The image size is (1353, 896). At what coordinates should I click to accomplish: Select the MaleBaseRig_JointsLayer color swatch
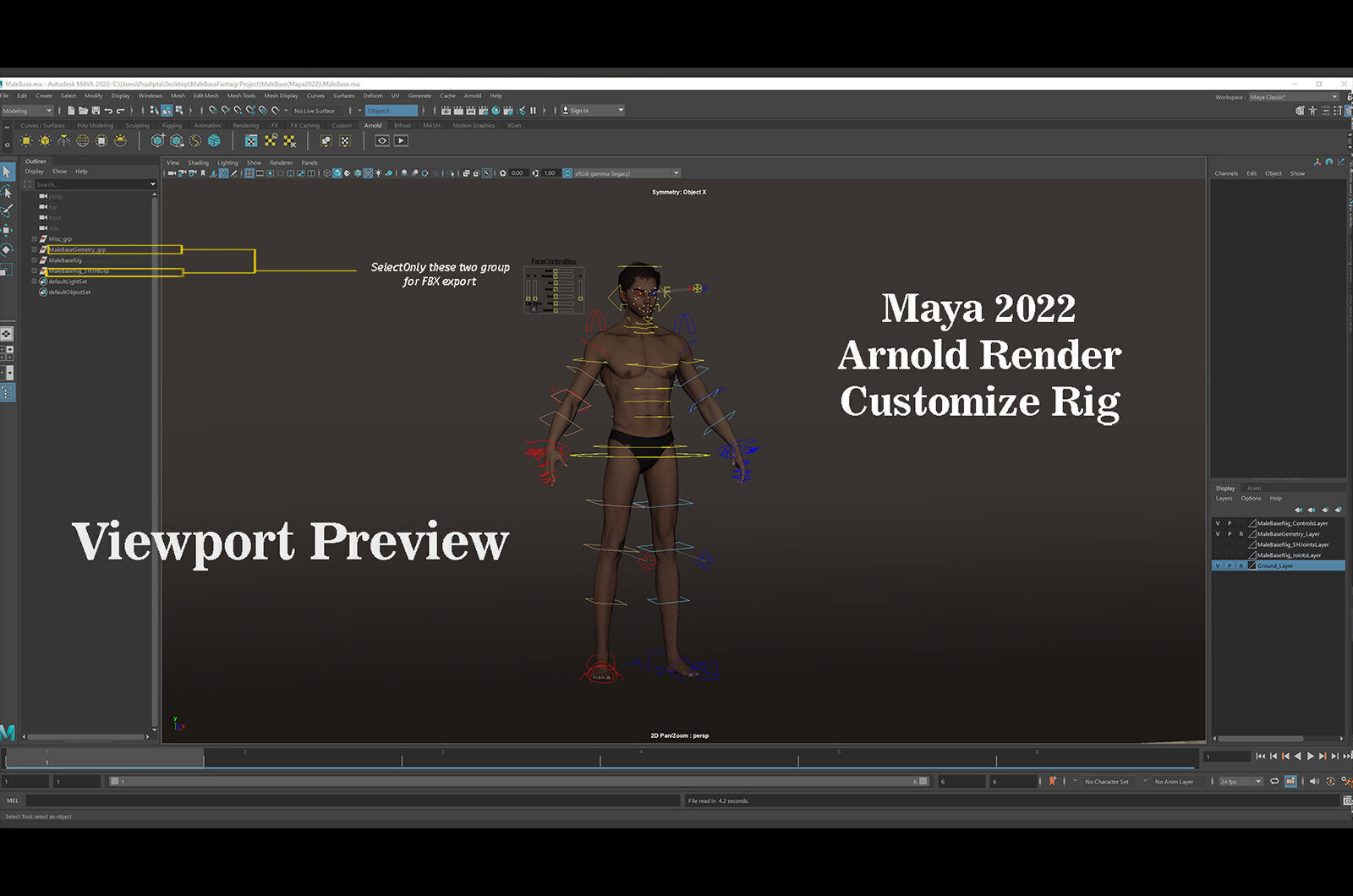click(1252, 555)
